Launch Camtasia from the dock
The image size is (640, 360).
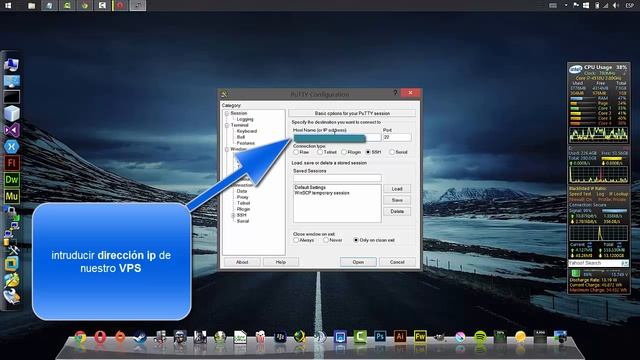click(360, 337)
